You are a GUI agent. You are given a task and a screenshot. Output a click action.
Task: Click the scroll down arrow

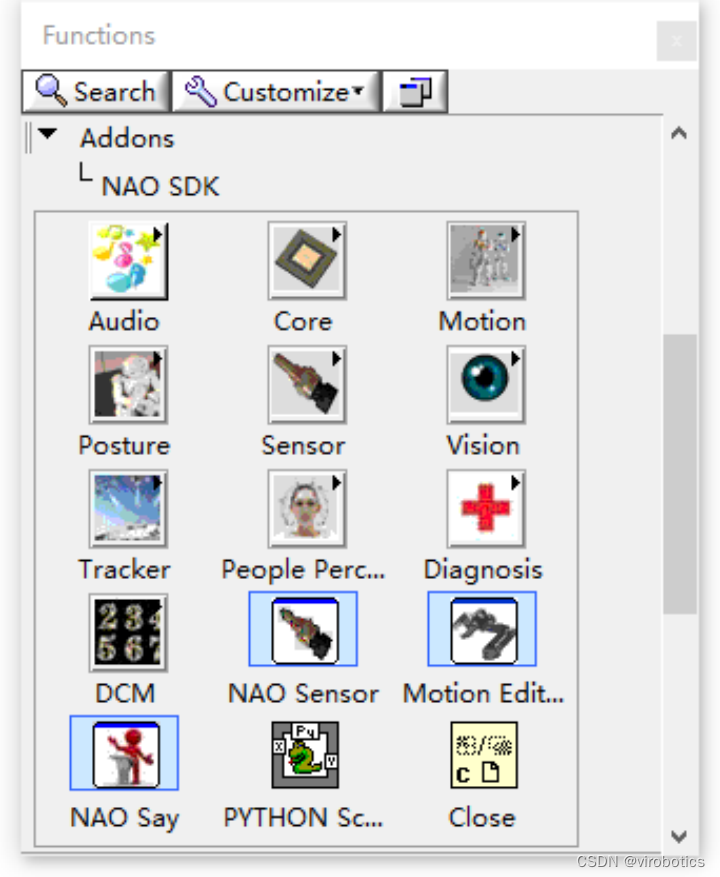tap(679, 837)
